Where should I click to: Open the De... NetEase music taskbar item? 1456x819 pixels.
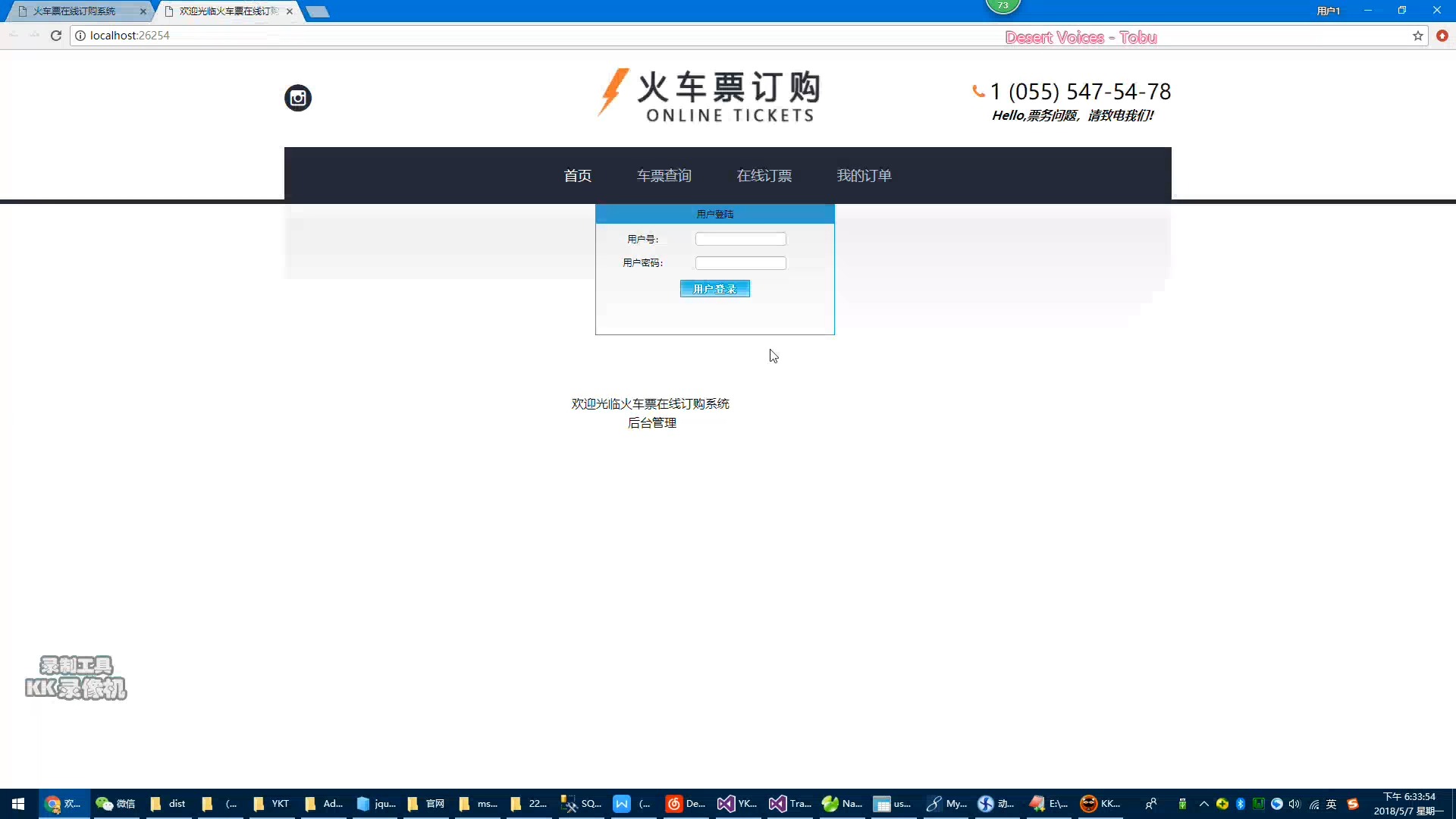click(x=685, y=804)
